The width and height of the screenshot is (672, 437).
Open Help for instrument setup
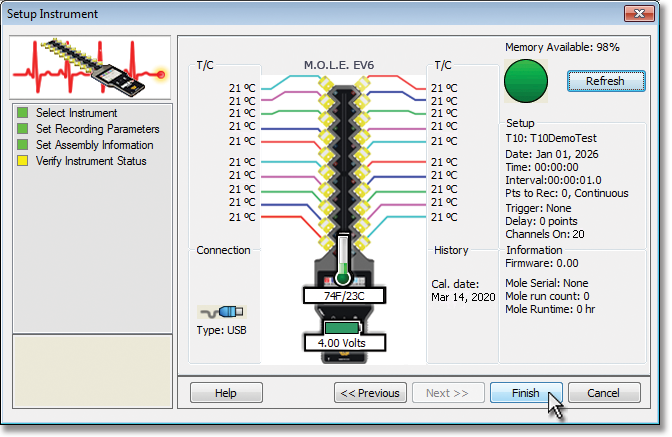tap(226, 392)
